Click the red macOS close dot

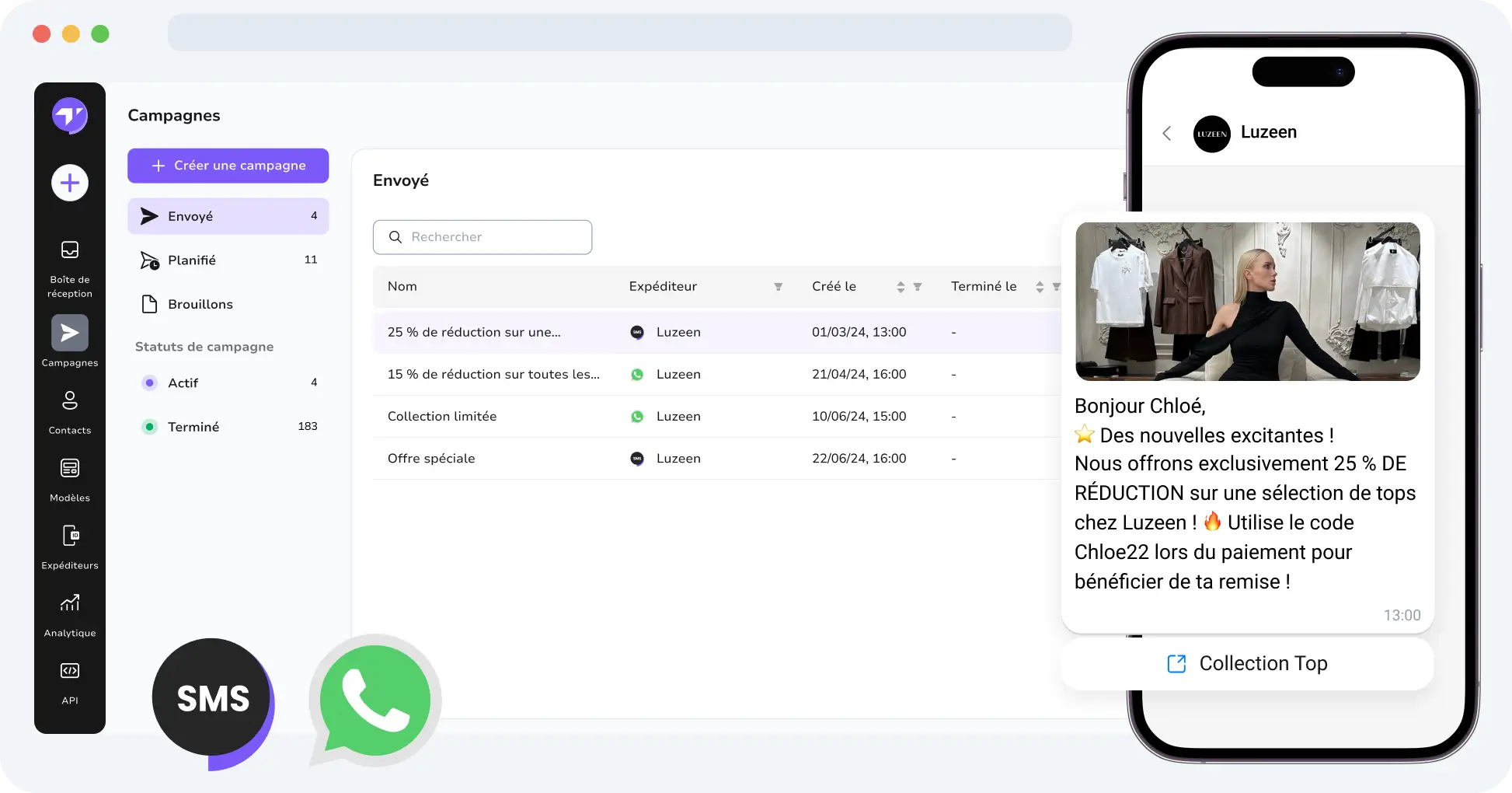coord(42,33)
